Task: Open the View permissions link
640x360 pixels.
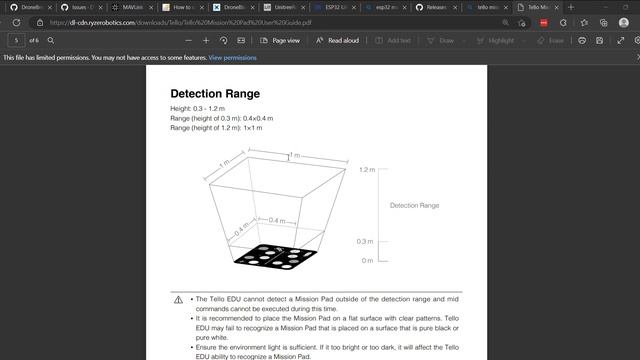Action: (x=232, y=58)
